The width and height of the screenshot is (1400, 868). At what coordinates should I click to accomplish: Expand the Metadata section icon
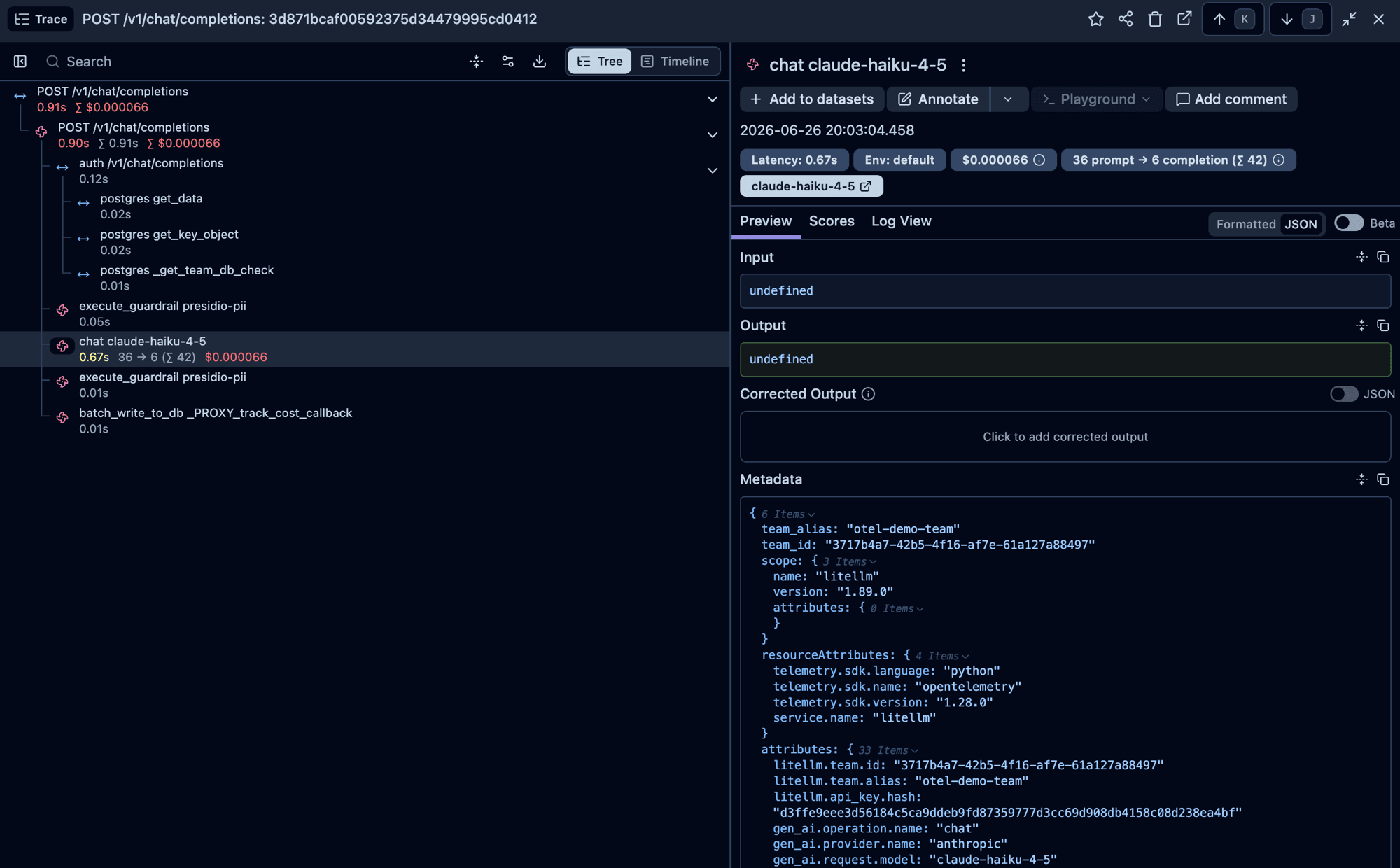click(x=1361, y=479)
